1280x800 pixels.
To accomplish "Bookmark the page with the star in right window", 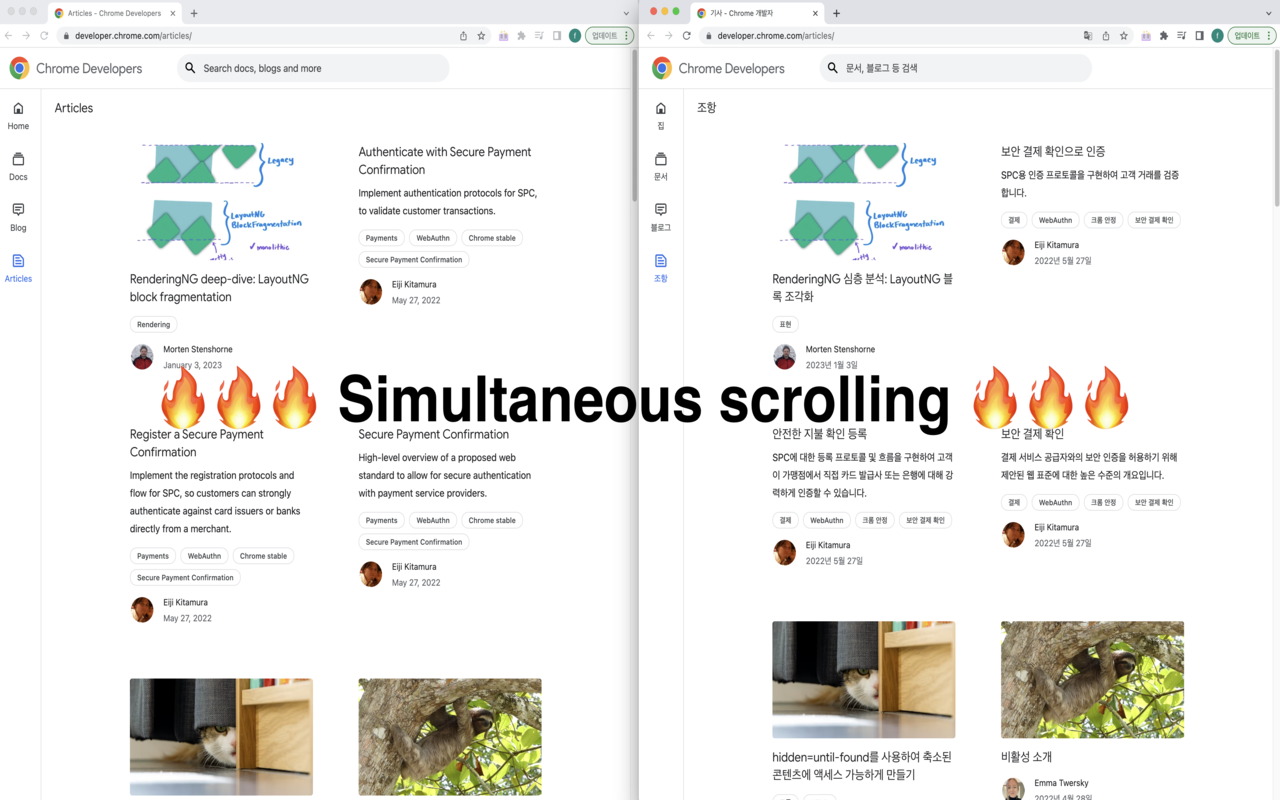I will pyautogui.click(x=1123, y=35).
